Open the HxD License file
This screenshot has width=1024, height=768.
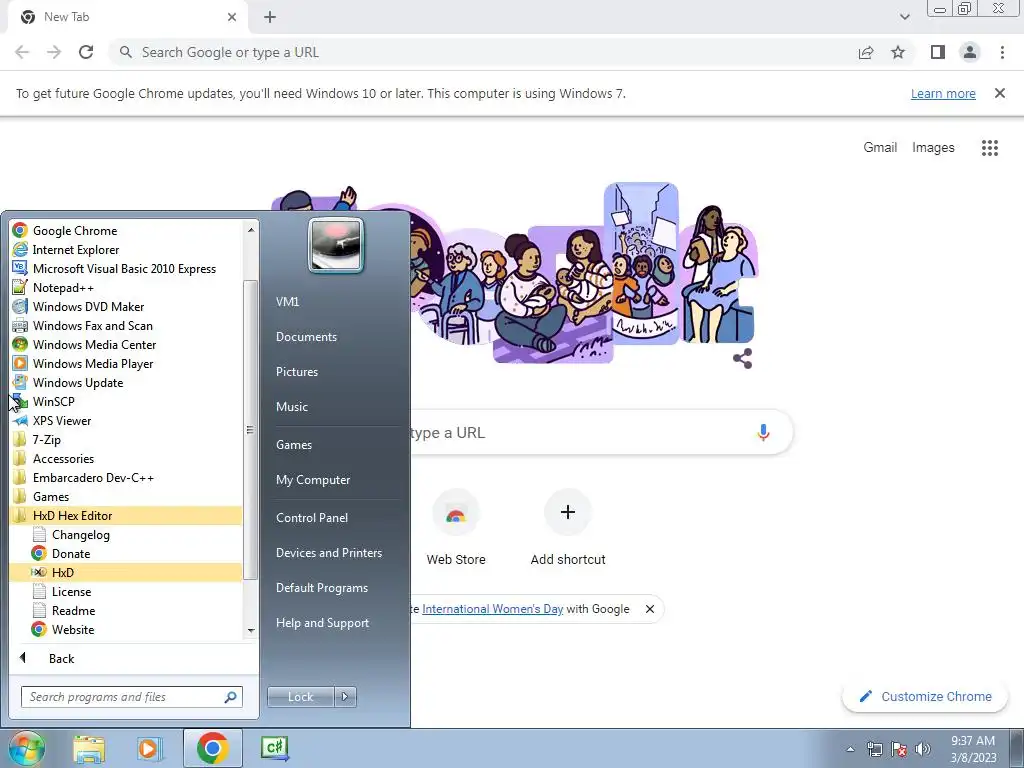click(126, 591)
